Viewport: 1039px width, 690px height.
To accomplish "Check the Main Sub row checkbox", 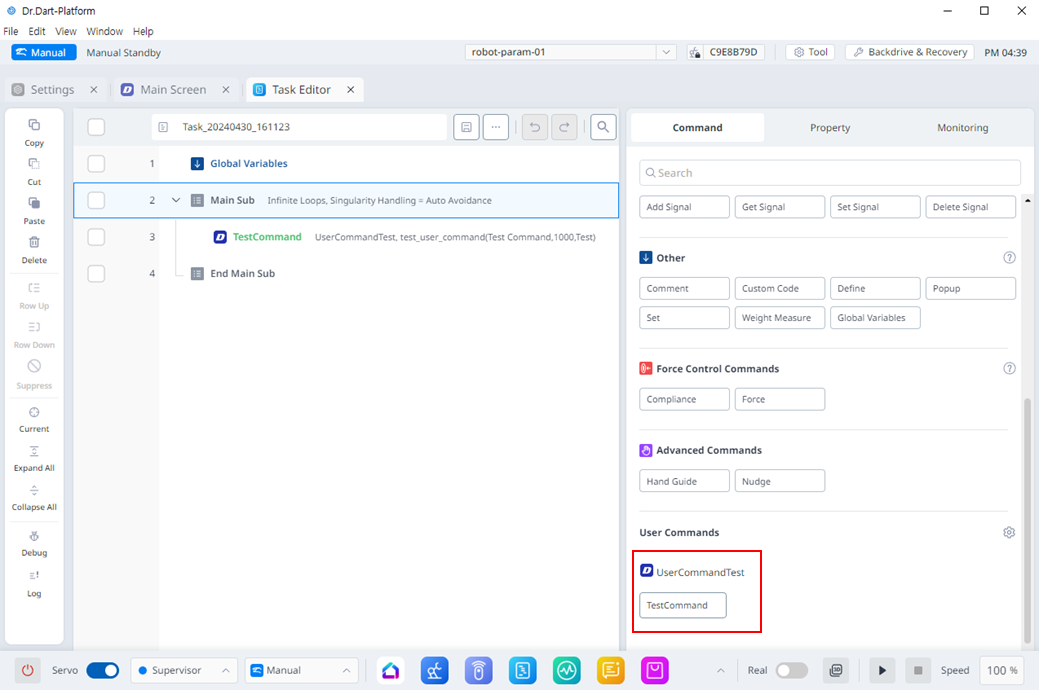I will pos(96,200).
